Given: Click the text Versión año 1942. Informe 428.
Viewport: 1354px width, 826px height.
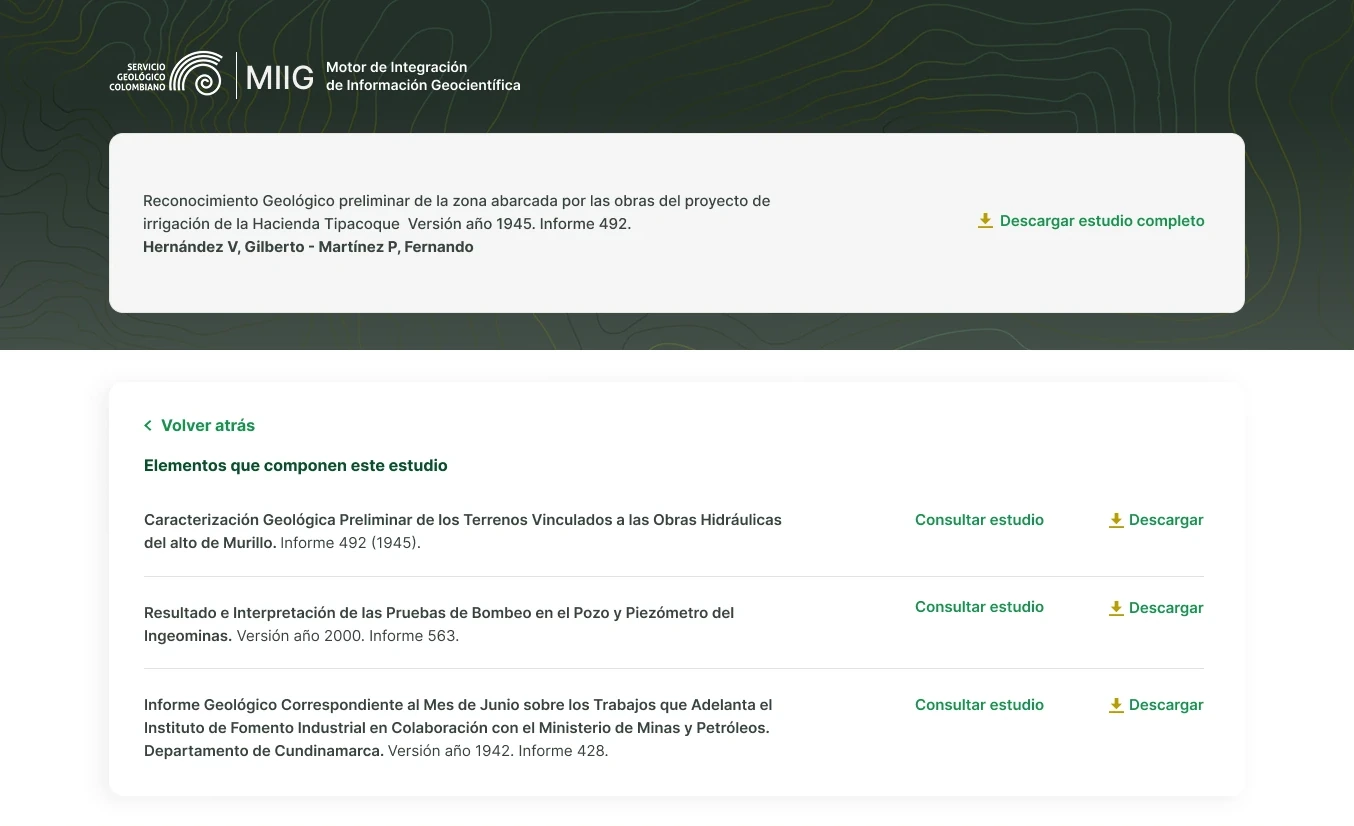Looking at the screenshot, I should [498, 751].
